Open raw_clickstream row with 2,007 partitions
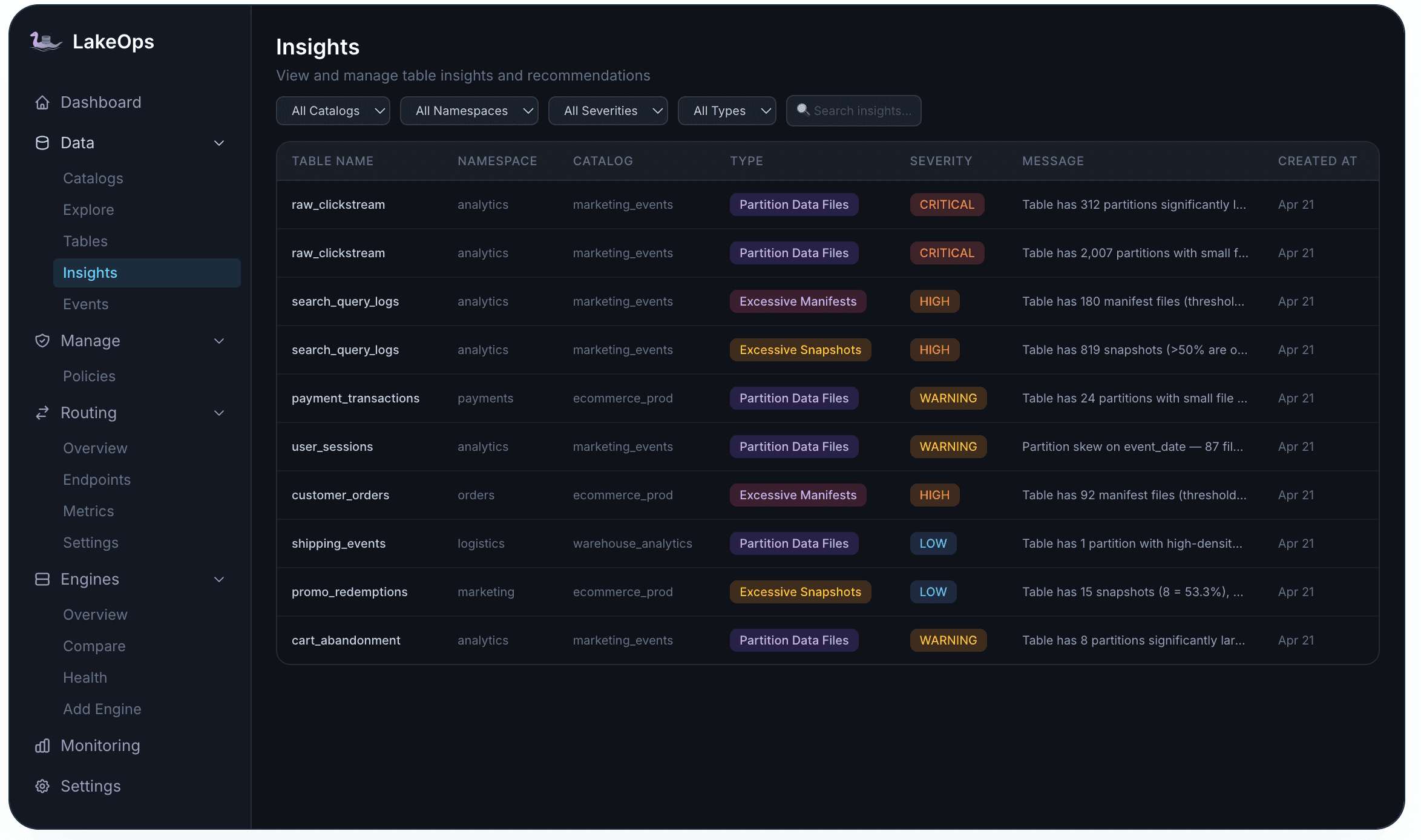 pos(827,253)
